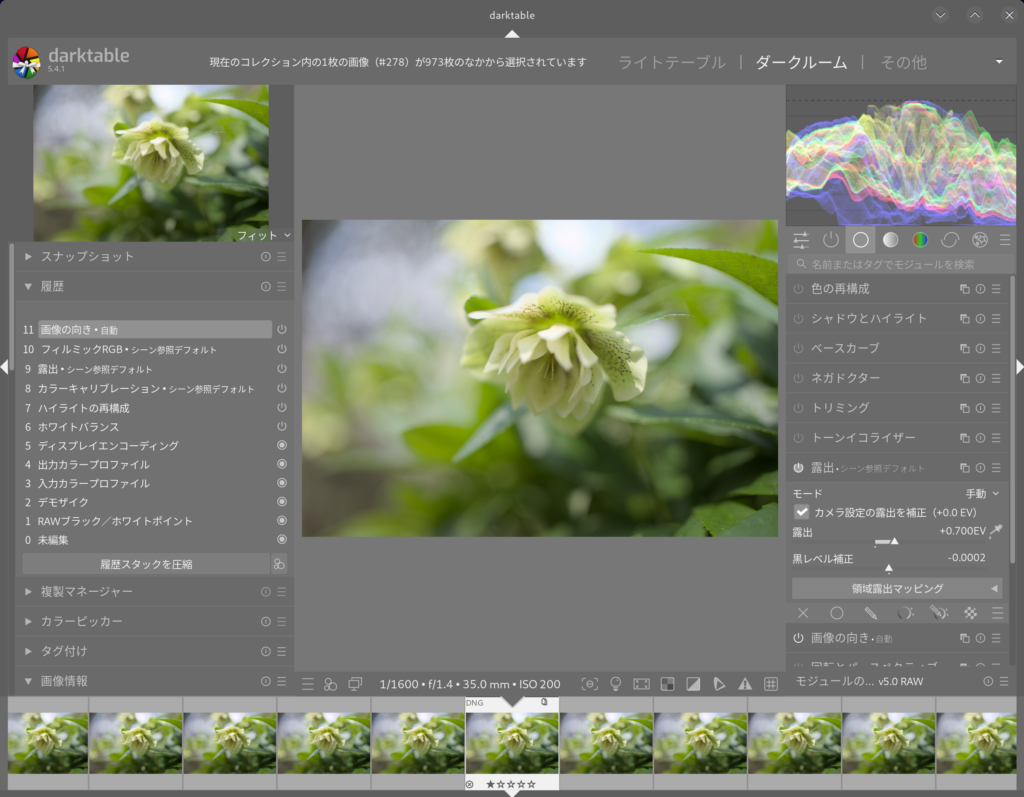Click the exposure eyedropper picker
Viewport: 1024px width, 797px height.
(x=995, y=531)
